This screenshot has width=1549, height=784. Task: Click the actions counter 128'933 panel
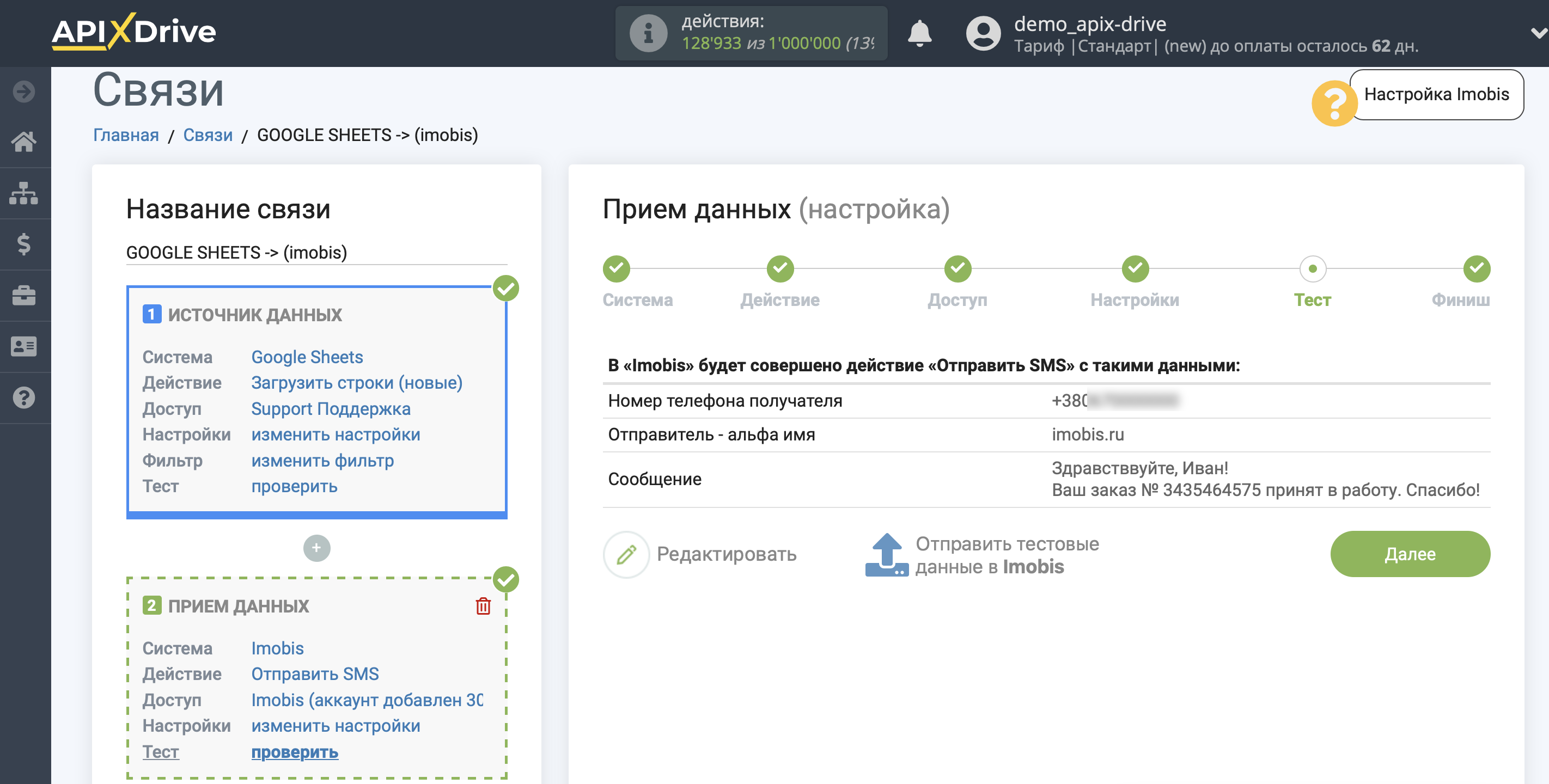point(751,33)
